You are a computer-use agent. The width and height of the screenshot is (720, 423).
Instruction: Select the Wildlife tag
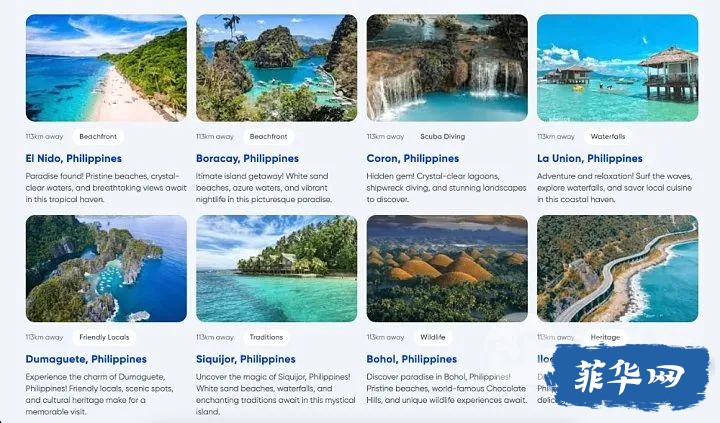pyautogui.click(x=433, y=337)
